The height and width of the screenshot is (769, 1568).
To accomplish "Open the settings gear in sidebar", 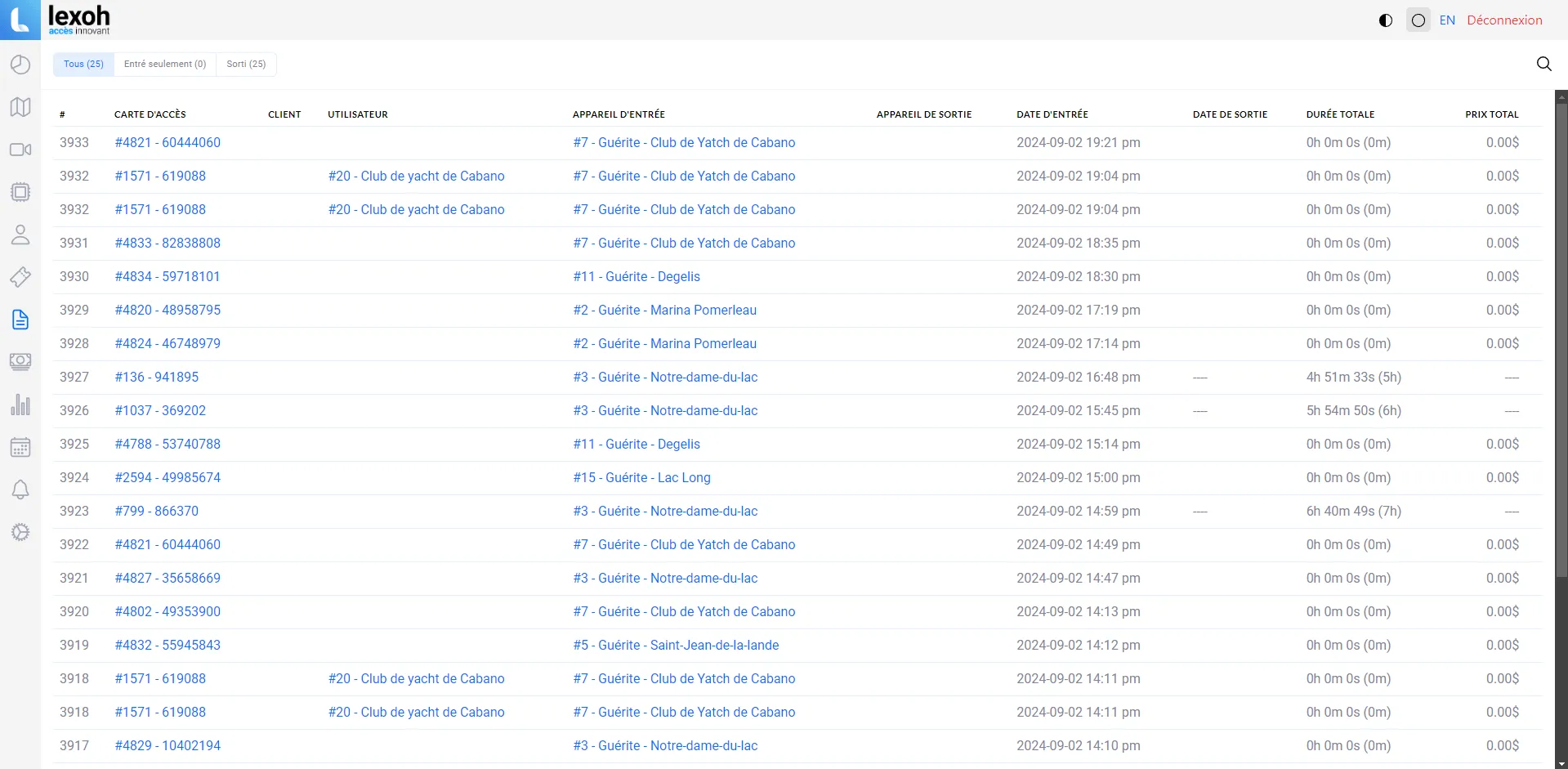I will coord(20,532).
